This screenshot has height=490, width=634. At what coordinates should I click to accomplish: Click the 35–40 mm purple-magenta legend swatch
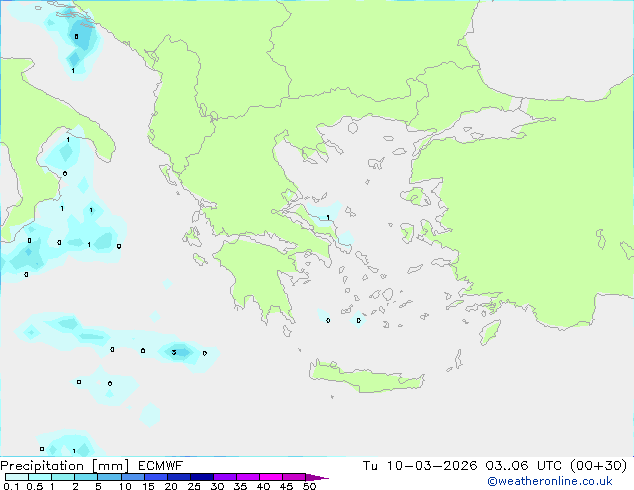tap(247, 477)
